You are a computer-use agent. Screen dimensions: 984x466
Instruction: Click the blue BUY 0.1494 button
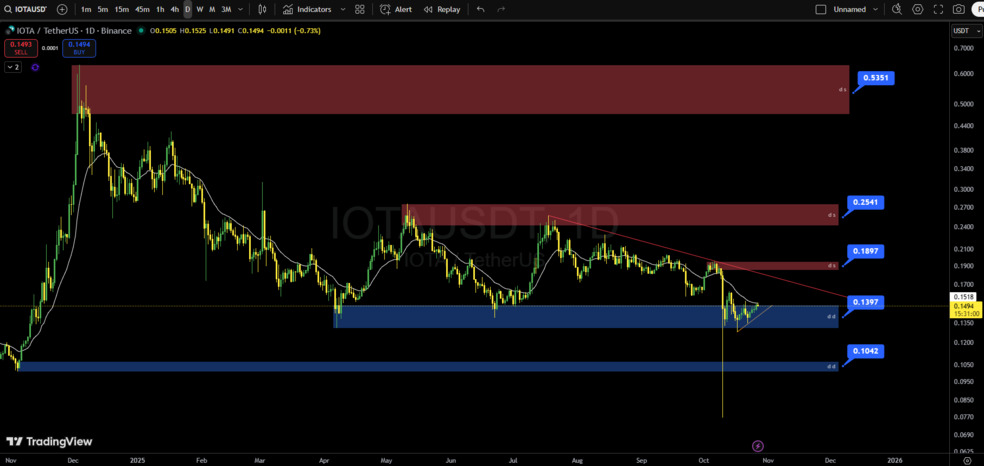78,47
